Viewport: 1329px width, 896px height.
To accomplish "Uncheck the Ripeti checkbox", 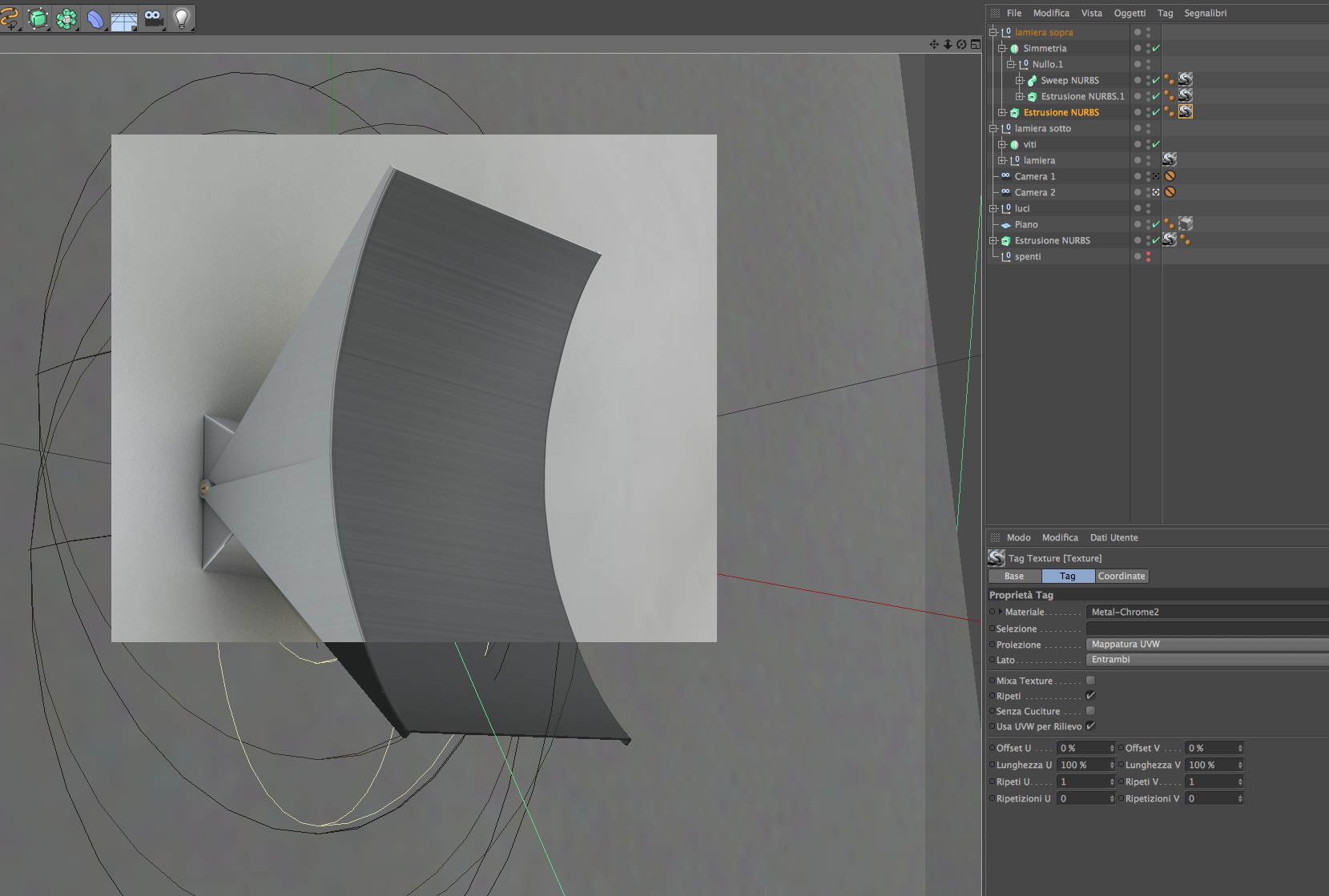I will [1090, 696].
